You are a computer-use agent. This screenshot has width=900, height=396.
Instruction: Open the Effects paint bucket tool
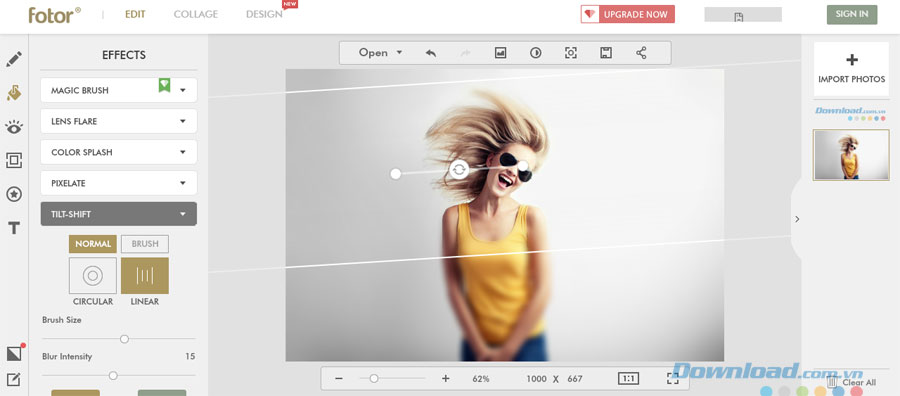(14, 93)
